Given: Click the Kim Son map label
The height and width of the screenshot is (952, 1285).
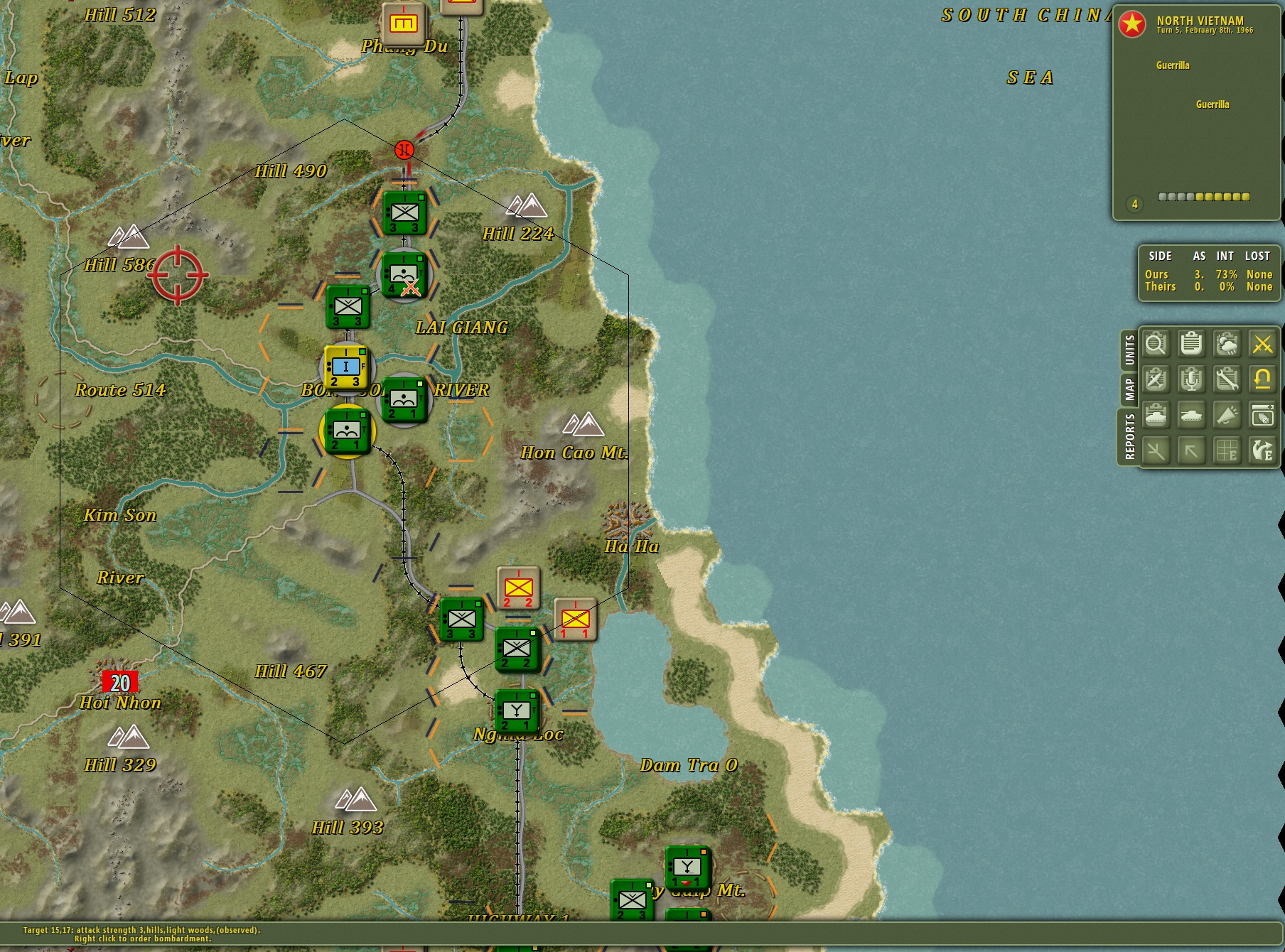Looking at the screenshot, I should [120, 515].
